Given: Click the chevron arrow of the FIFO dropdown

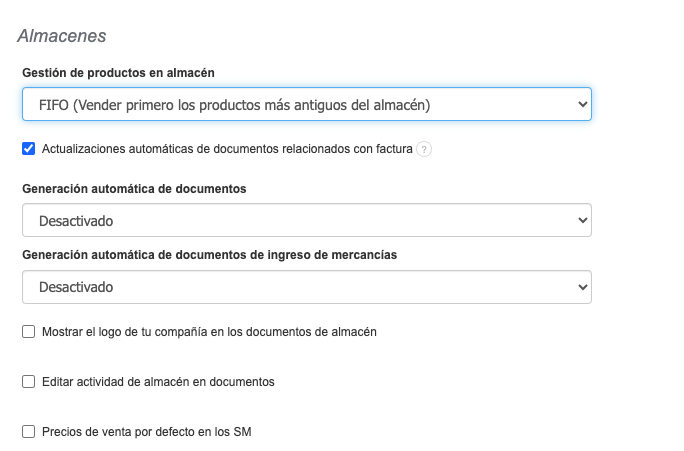Looking at the screenshot, I should click(x=582, y=104).
